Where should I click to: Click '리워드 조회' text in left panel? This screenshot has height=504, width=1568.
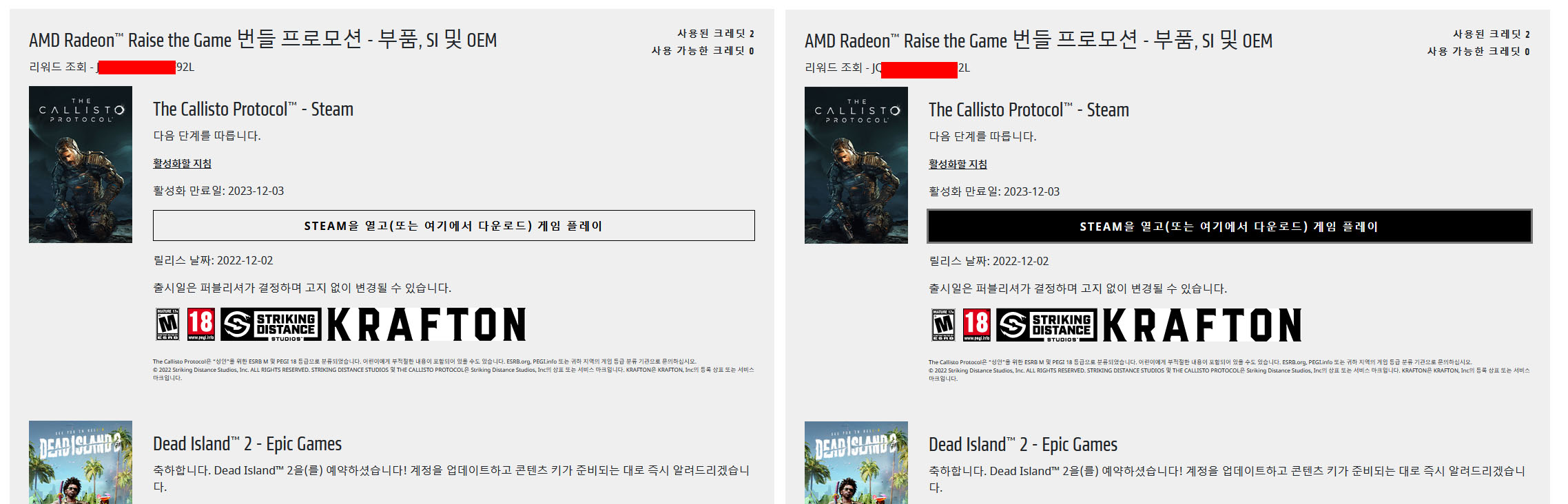tap(58, 67)
